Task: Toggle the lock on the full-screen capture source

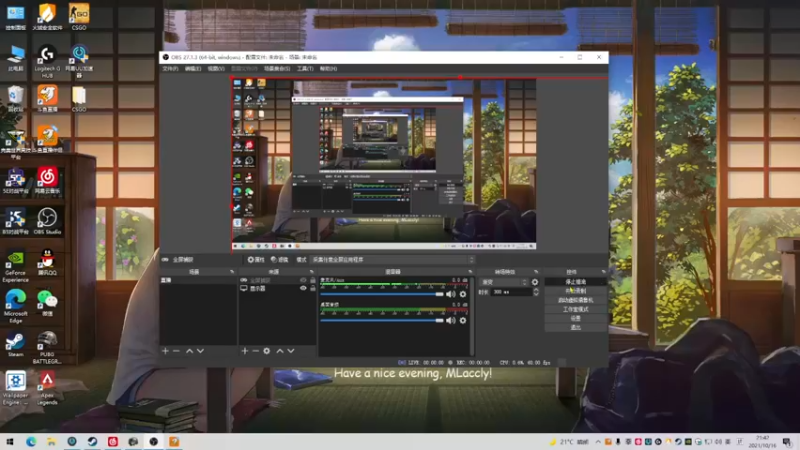Action: (x=313, y=280)
